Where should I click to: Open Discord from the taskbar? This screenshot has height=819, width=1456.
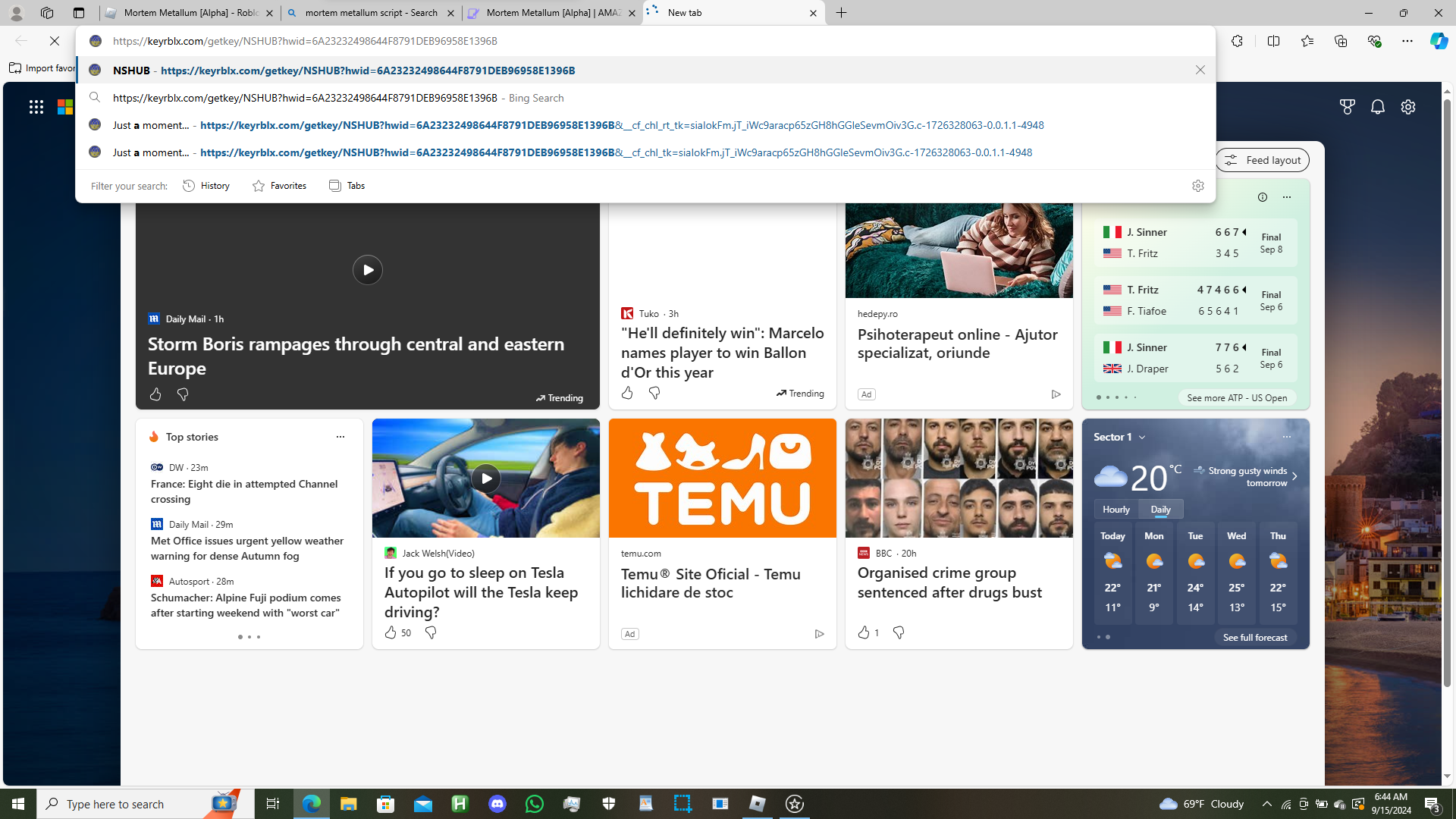coord(497,804)
